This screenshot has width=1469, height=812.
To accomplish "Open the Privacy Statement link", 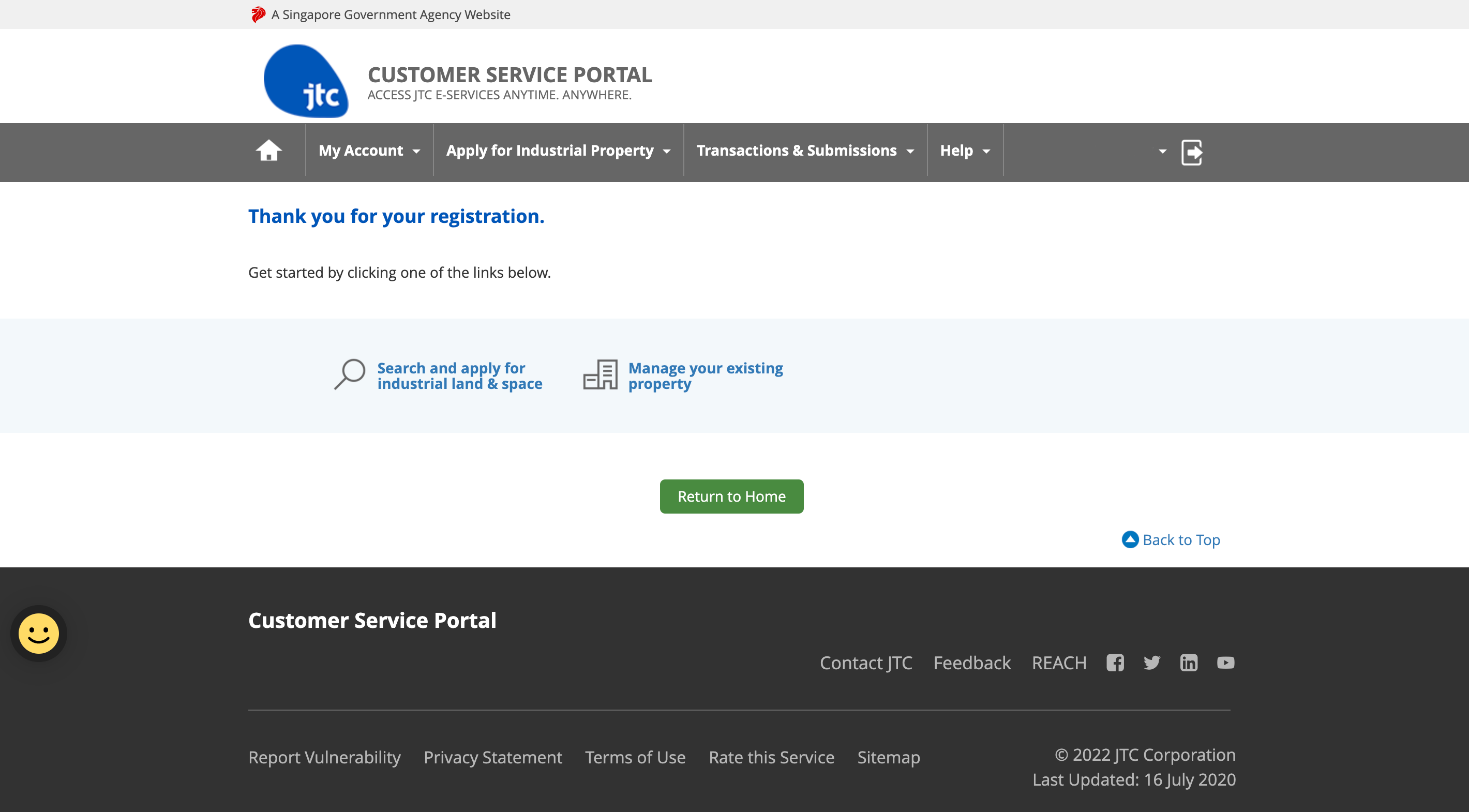I will tap(493, 757).
